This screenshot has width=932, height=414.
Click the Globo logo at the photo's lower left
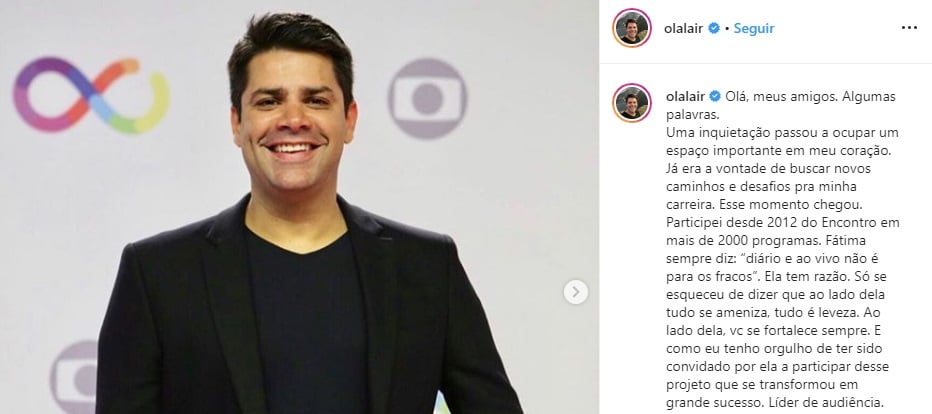(74, 378)
